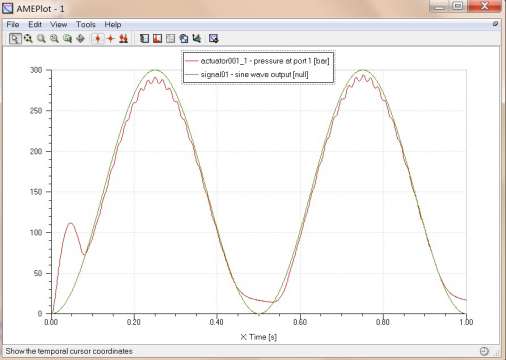506x360 pixels.
Task: Select signal01 sine wave legend entry
Action: (247, 74)
